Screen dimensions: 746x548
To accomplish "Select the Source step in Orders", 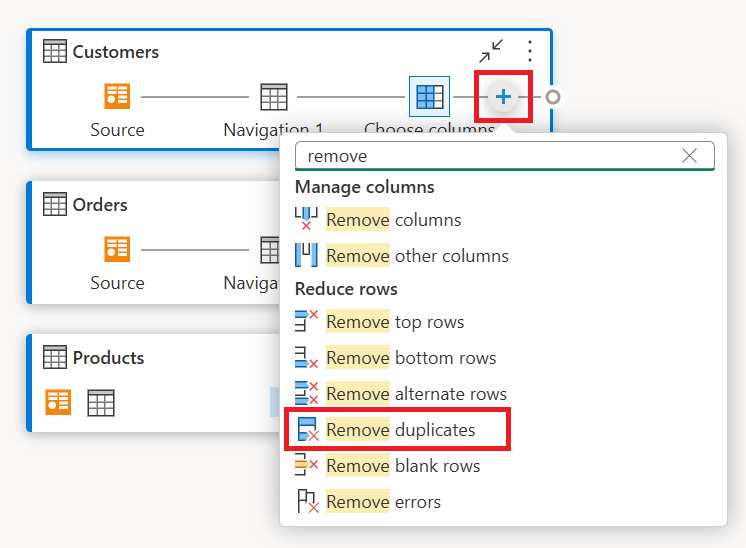I will pos(117,249).
